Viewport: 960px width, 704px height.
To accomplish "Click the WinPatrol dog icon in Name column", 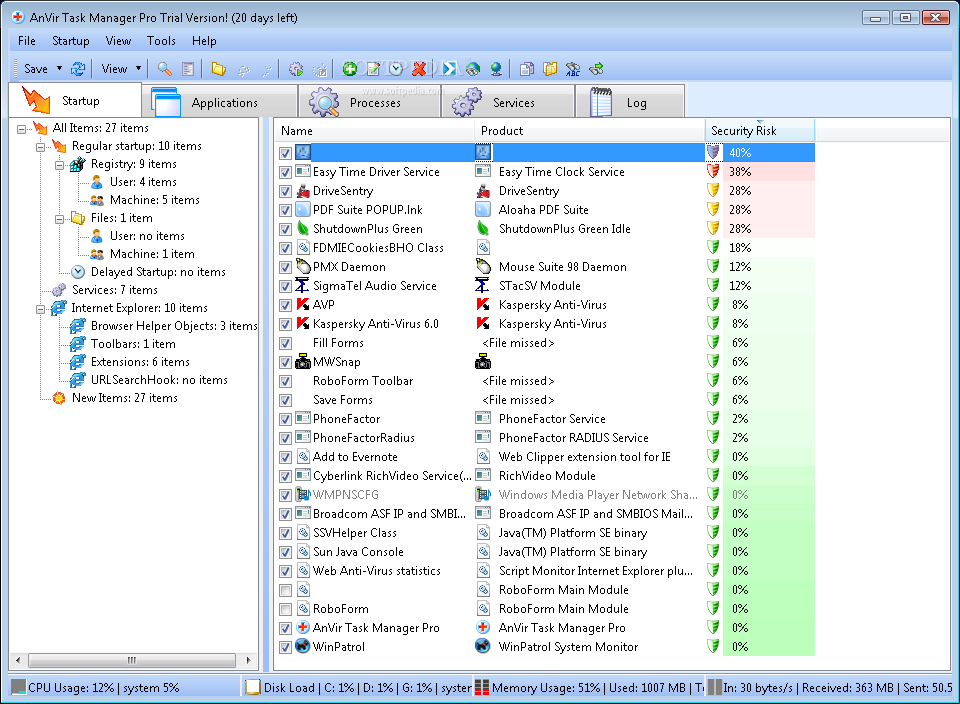I will (303, 646).
